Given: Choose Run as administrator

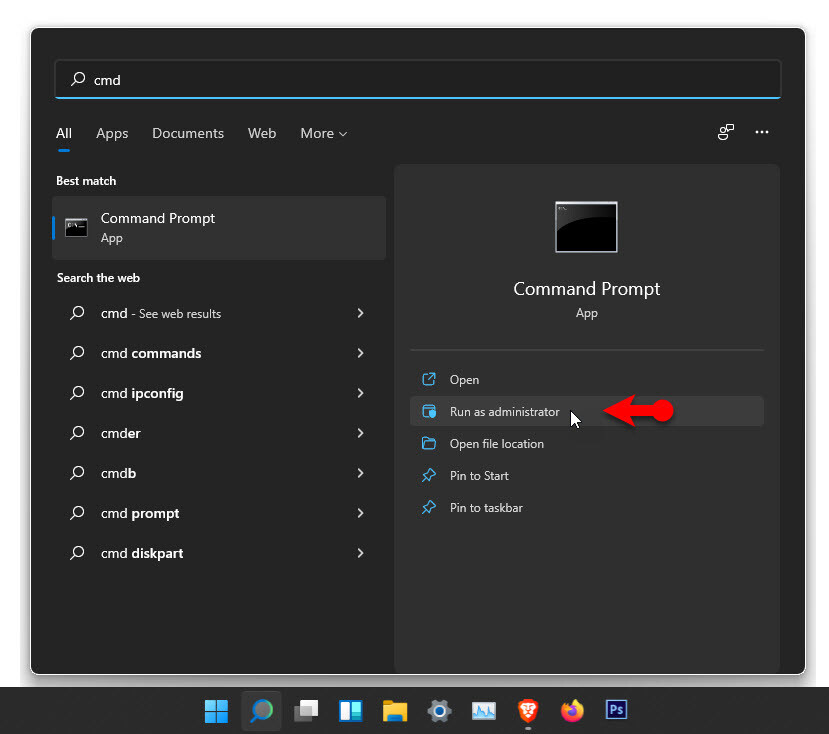Looking at the screenshot, I should point(587,411).
